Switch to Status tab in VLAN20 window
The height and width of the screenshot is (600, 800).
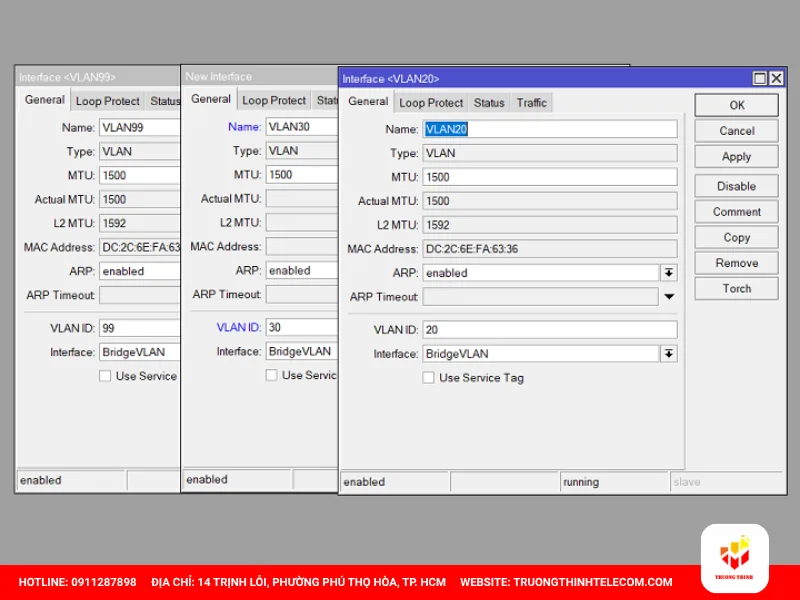tap(489, 103)
